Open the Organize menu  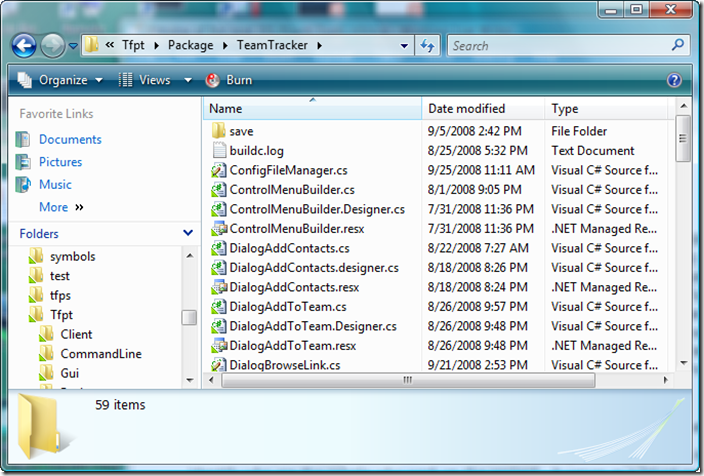60,80
